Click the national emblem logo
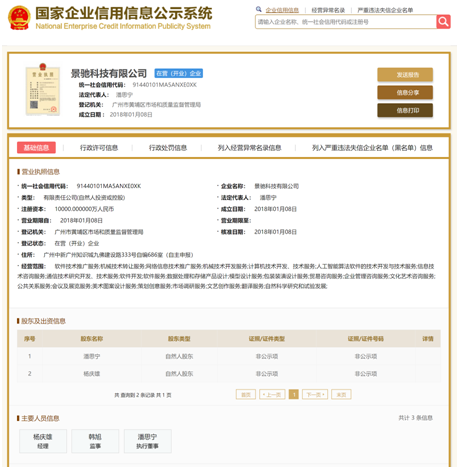The height and width of the screenshot is (469, 459). coord(19,18)
